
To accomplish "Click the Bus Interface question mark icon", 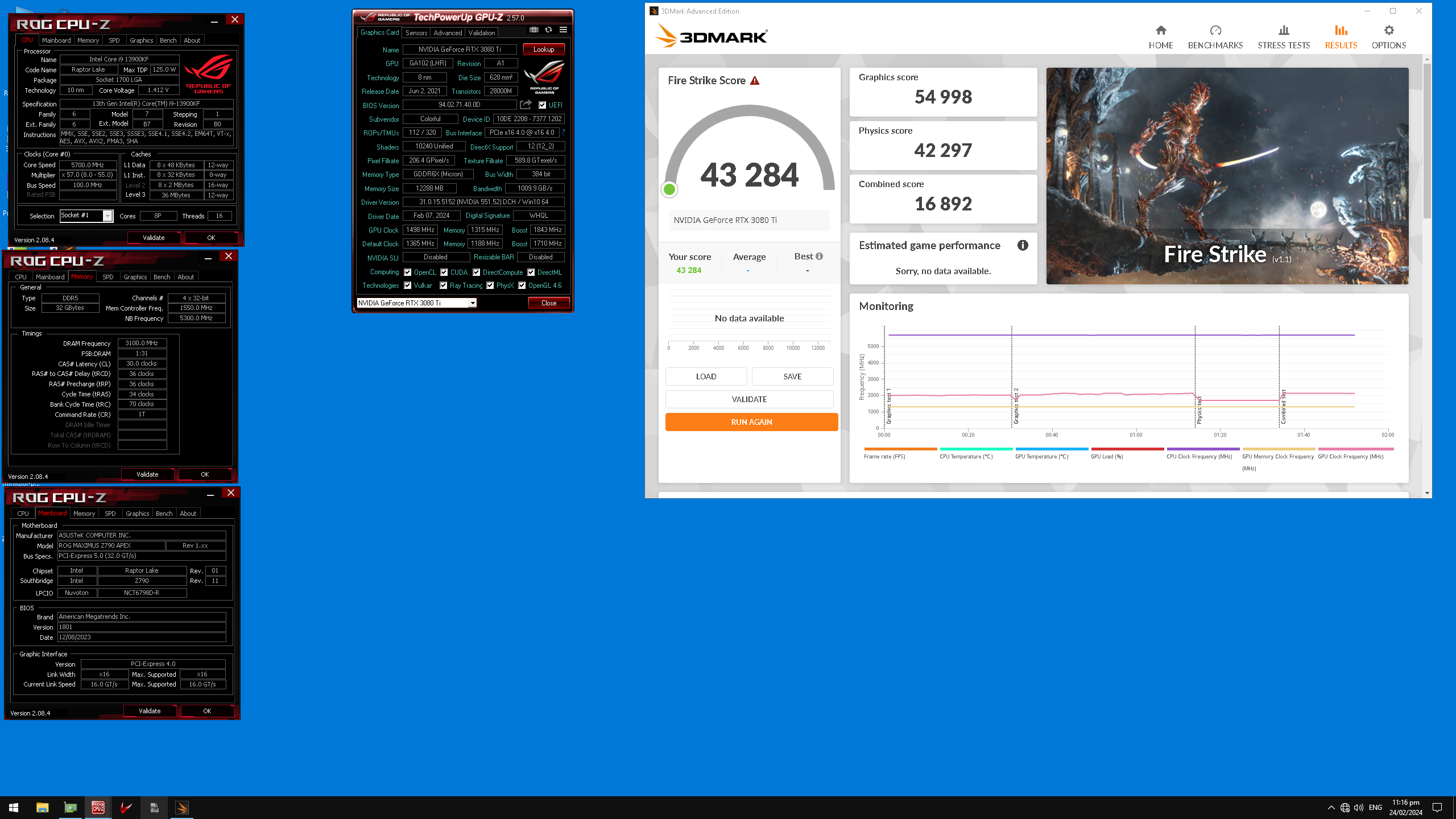I will click(x=563, y=133).
